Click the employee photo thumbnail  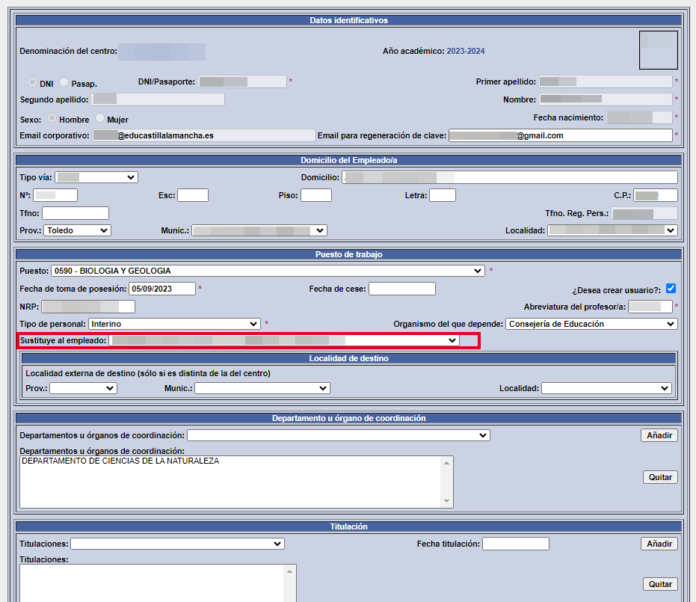(658, 50)
